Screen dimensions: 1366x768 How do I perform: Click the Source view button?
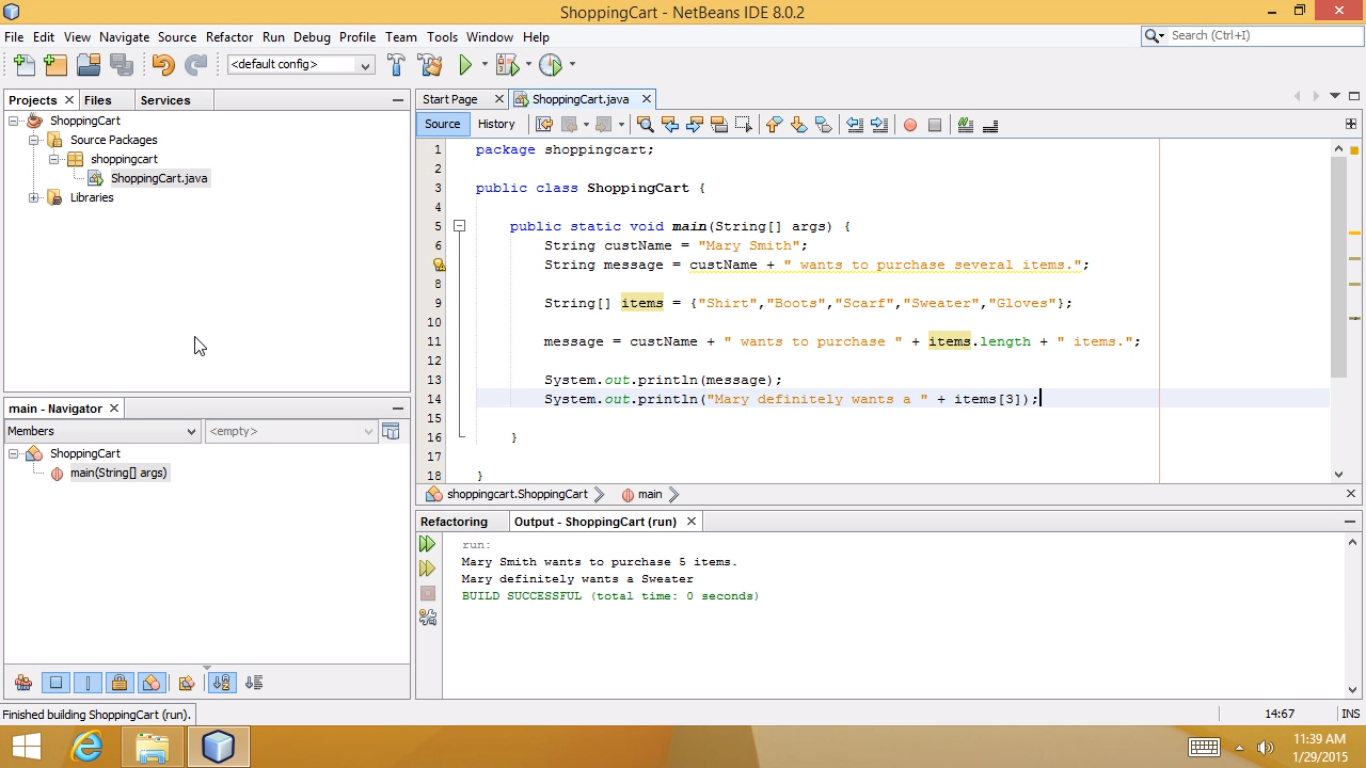point(442,124)
